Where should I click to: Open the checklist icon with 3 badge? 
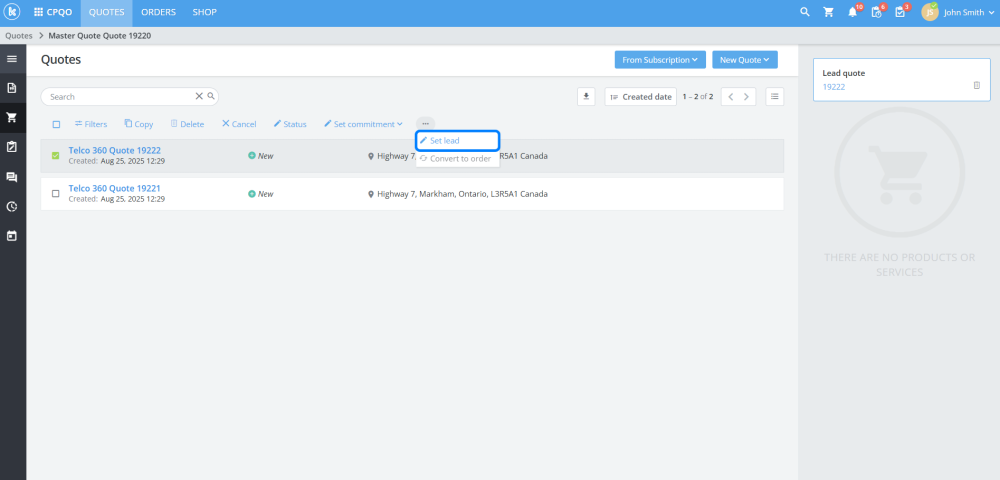point(901,12)
